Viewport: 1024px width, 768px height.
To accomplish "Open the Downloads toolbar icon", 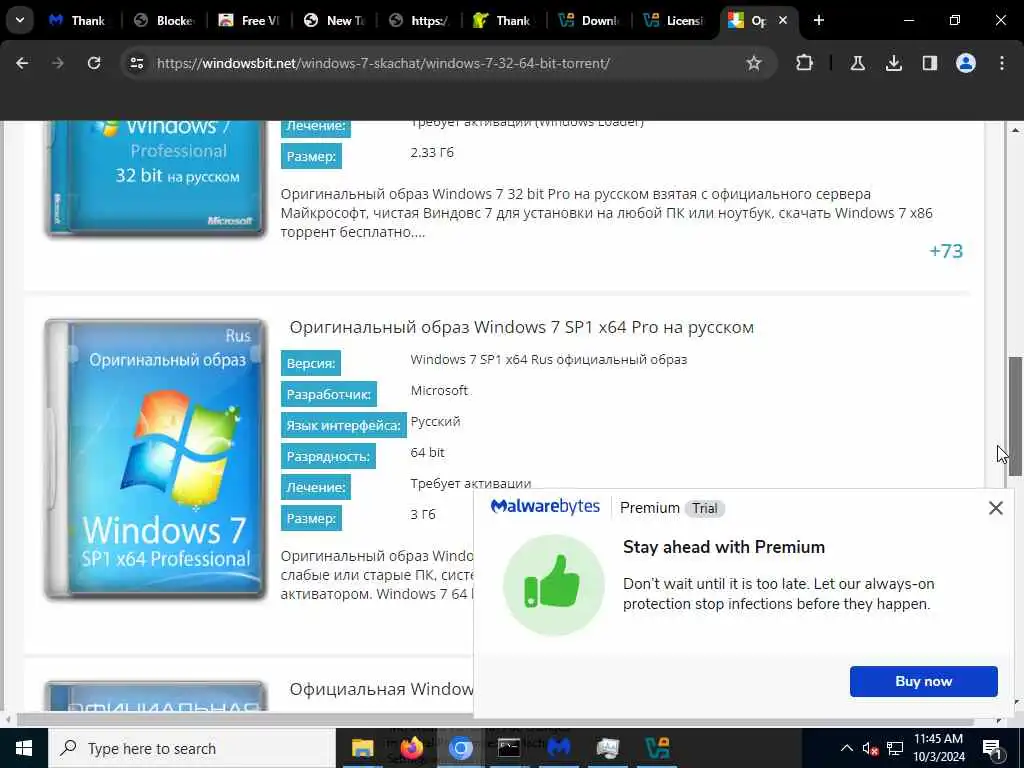I will point(893,63).
